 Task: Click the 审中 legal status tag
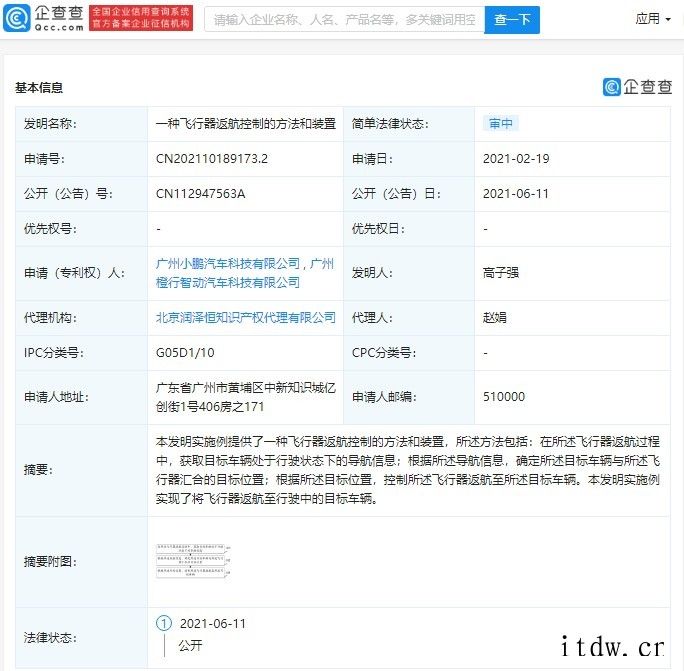tap(501, 123)
